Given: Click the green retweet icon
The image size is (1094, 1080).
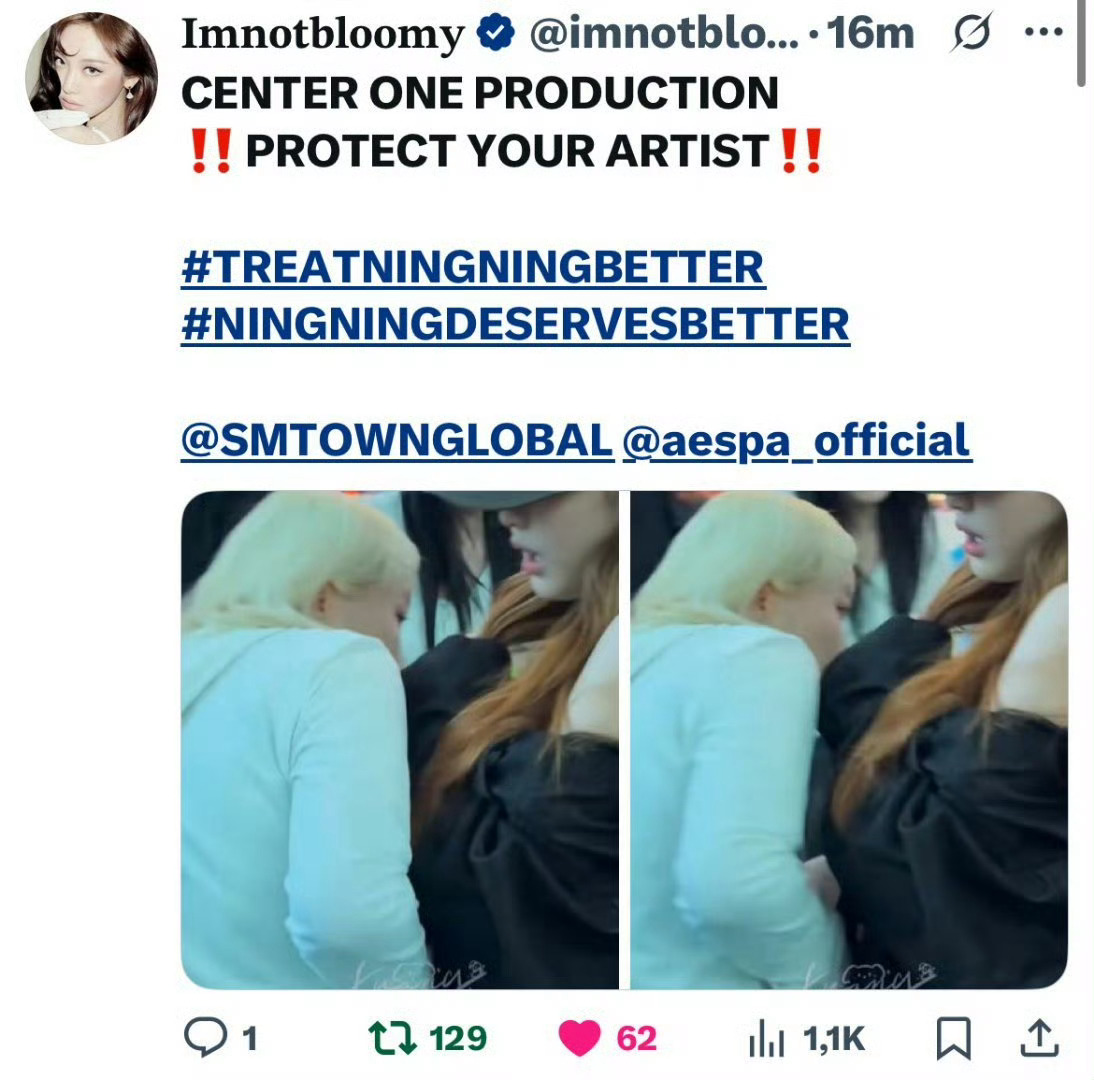Looking at the screenshot, I should tap(392, 1037).
